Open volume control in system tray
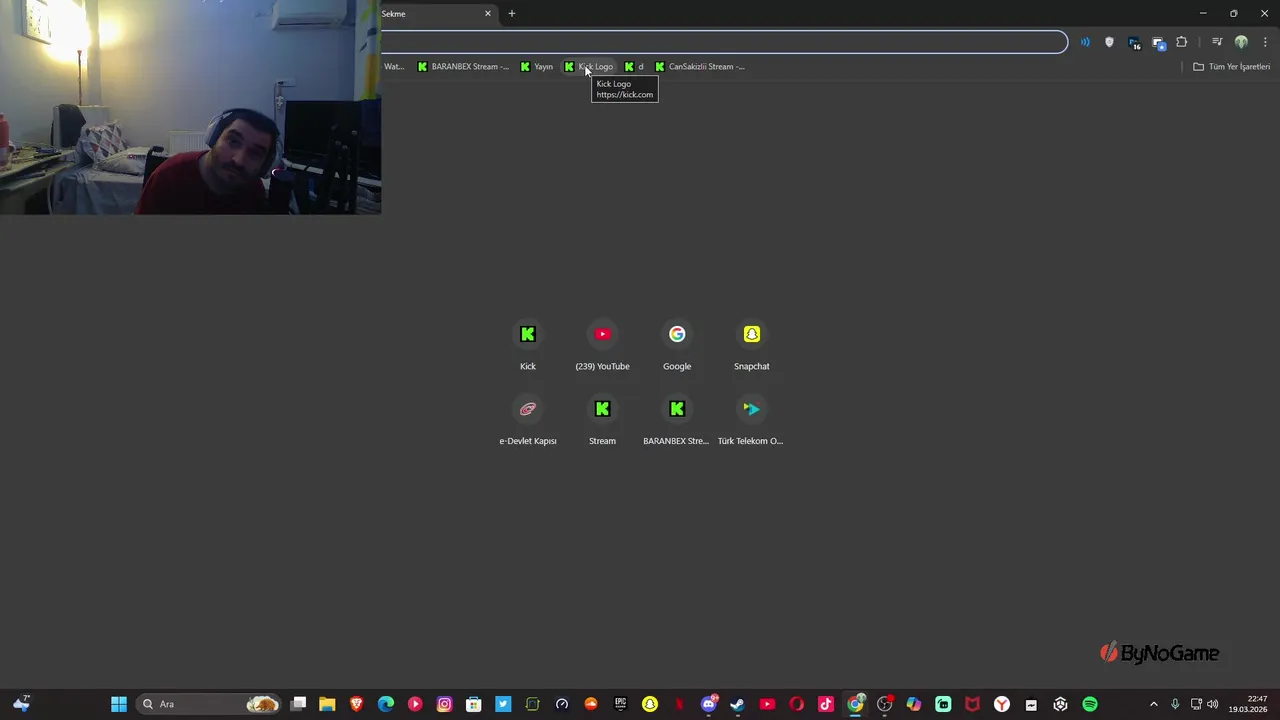This screenshot has width=1280, height=720. tap(1213, 704)
